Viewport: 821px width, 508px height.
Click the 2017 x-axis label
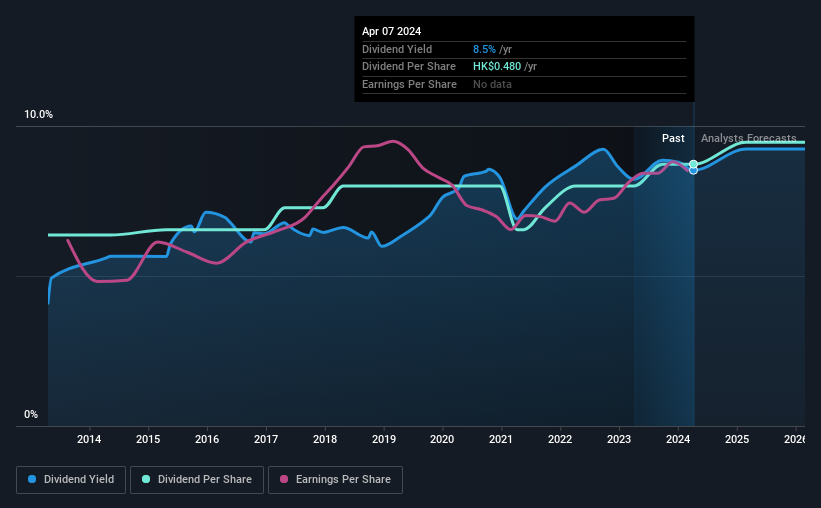coord(266,439)
